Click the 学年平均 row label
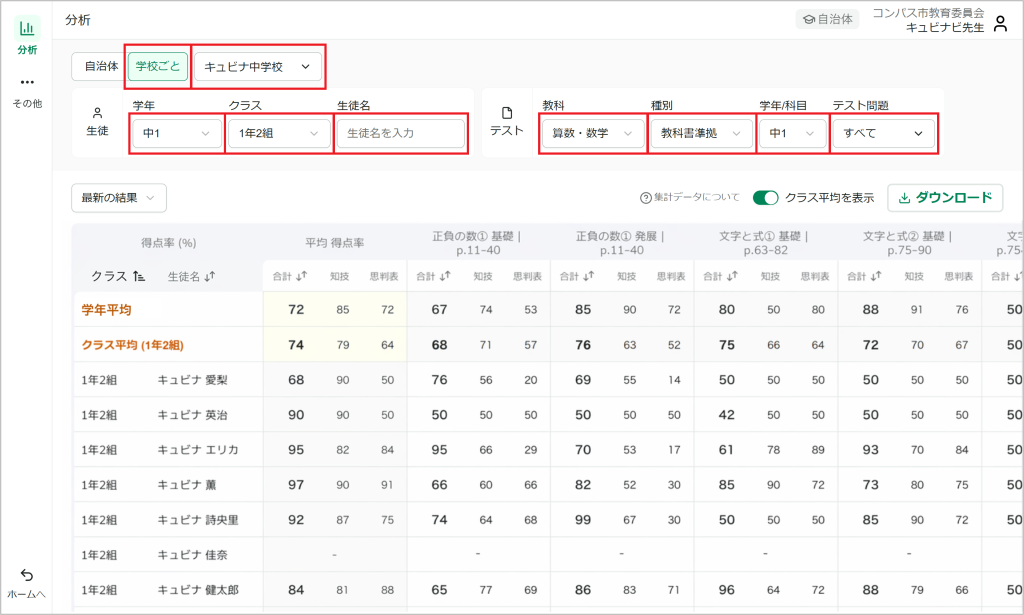This screenshot has height=615, width=1024. coord(106,310)
